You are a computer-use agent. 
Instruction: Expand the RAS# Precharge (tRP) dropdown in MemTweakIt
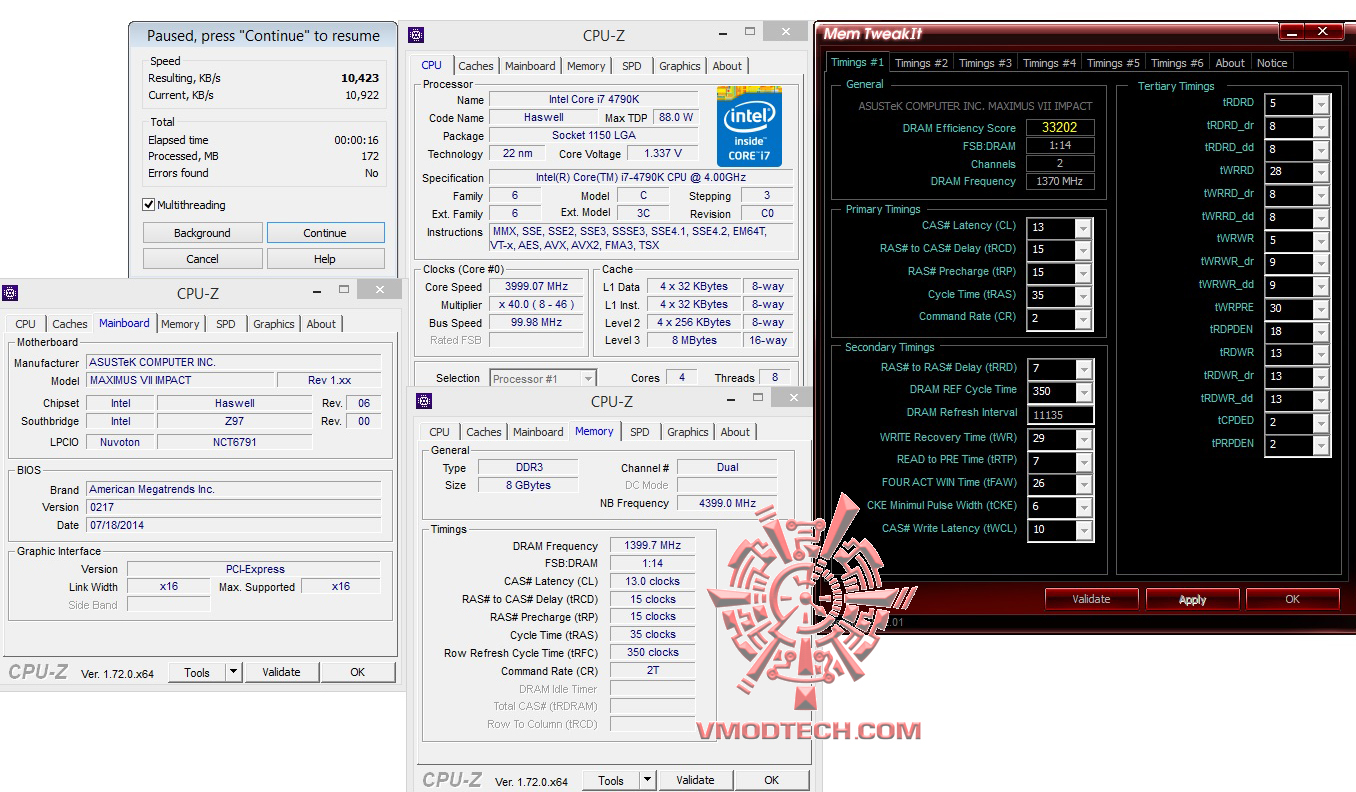click(x=1083, y=274)
